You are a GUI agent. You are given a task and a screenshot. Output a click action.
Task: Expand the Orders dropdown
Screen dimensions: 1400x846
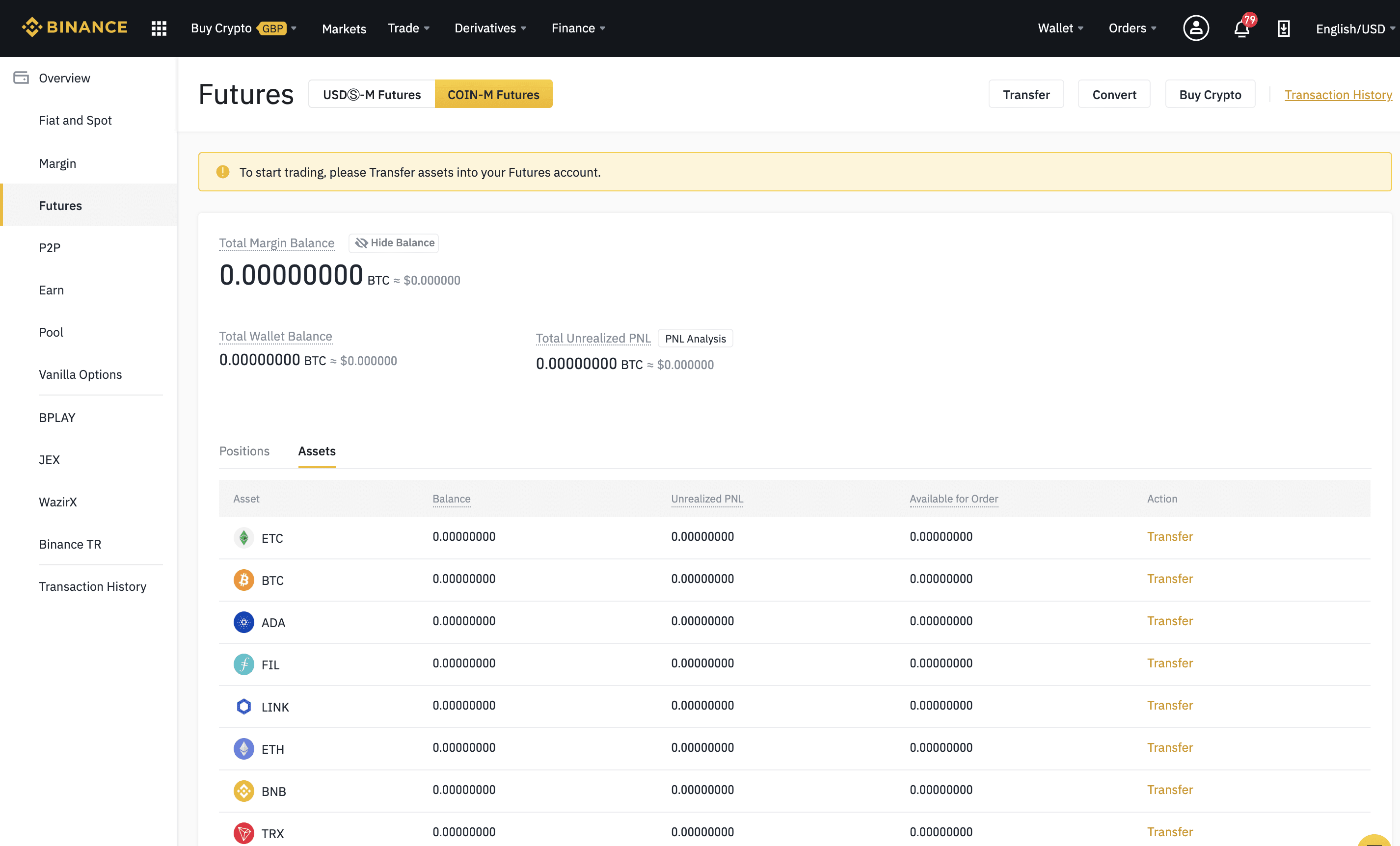click(1132, 28)
